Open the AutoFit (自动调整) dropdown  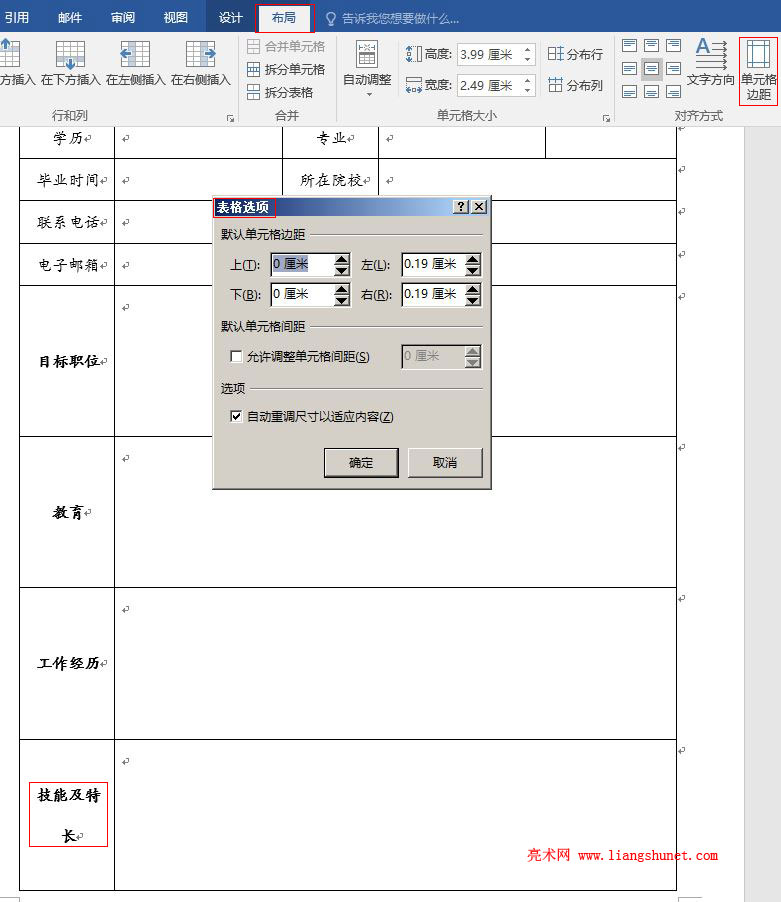coord(367,68)
